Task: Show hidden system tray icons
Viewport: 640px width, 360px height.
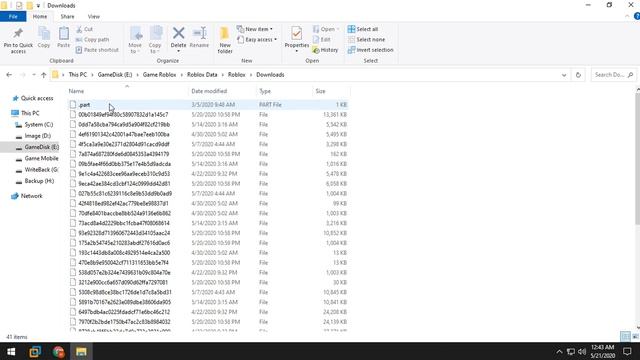Action: (559, 351)
